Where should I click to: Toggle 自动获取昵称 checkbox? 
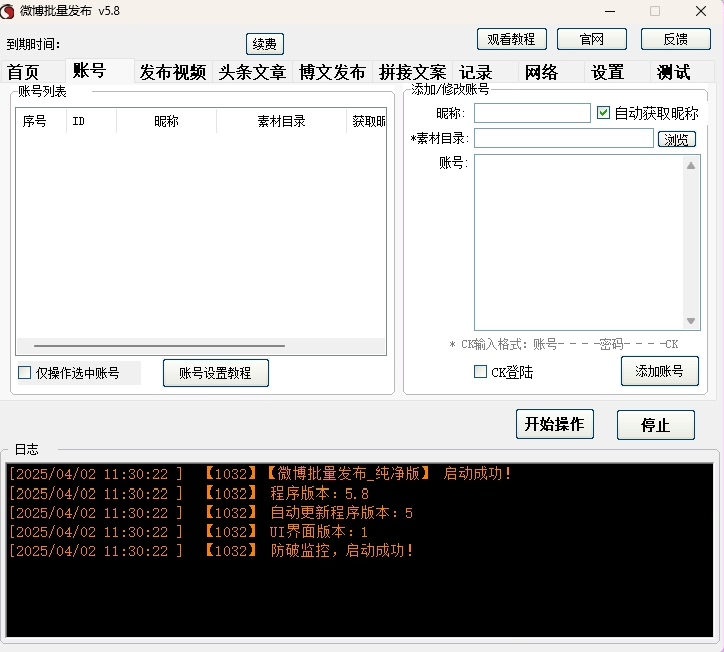tap(603, 113)
